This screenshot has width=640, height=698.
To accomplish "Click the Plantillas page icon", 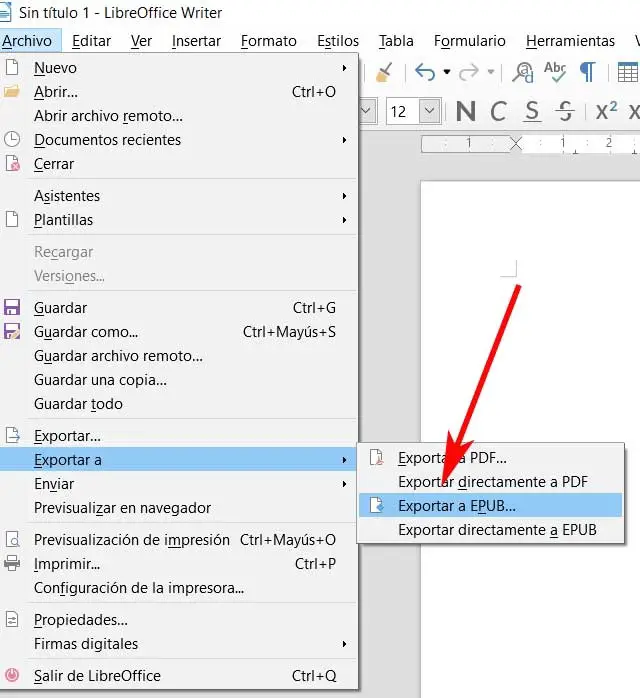I will 12,219.
